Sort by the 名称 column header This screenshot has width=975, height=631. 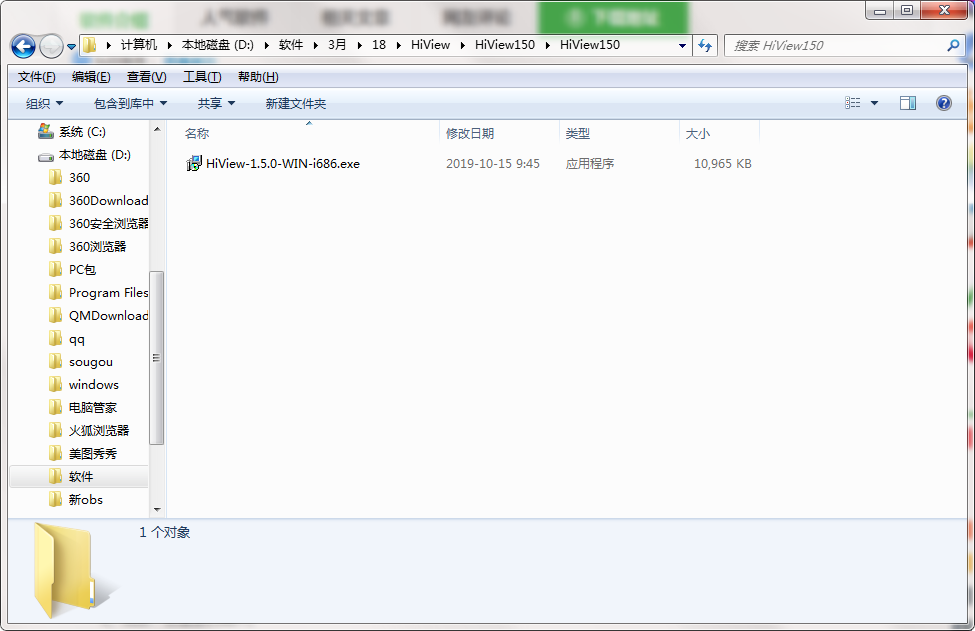(309, 133)
